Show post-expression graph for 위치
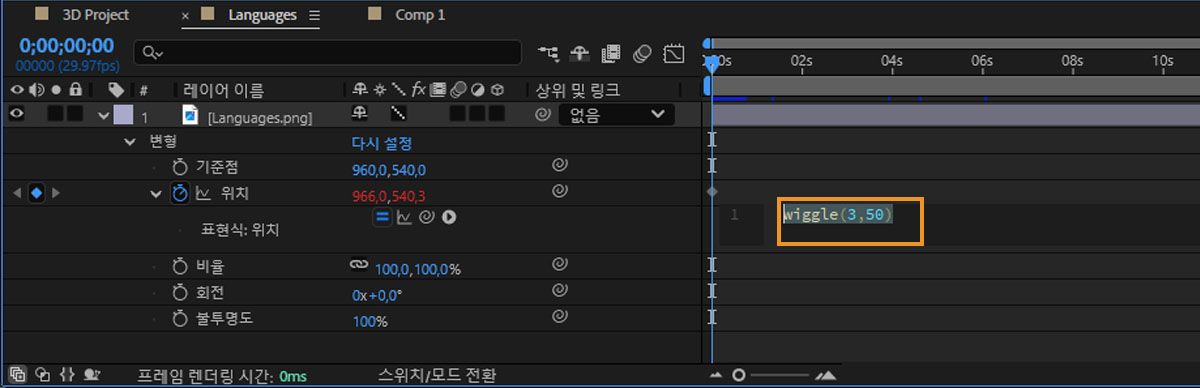The height and width of the screenshot is (388, 1200). [404, 216]
